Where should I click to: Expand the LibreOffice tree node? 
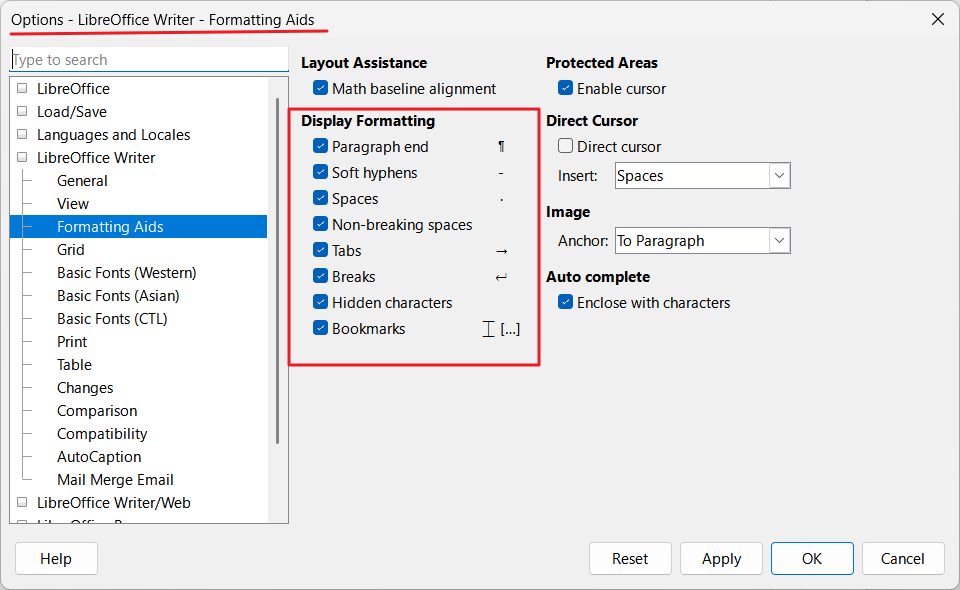coord(22,88)
